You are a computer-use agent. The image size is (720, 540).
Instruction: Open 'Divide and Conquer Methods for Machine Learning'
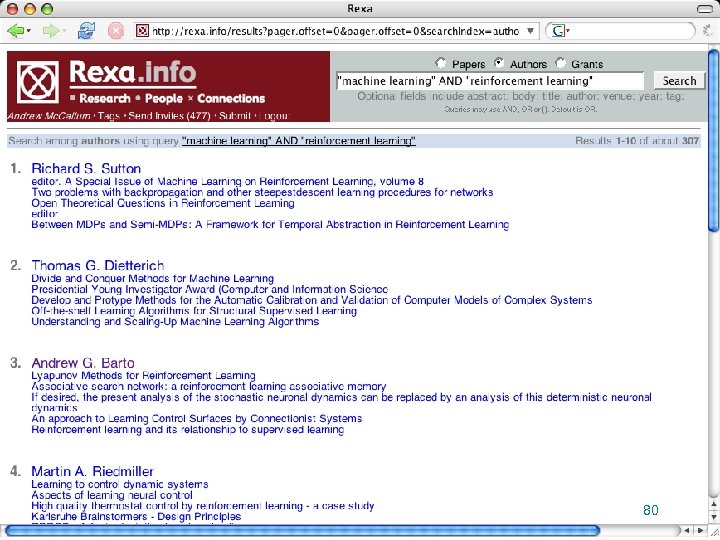(152, 278)
